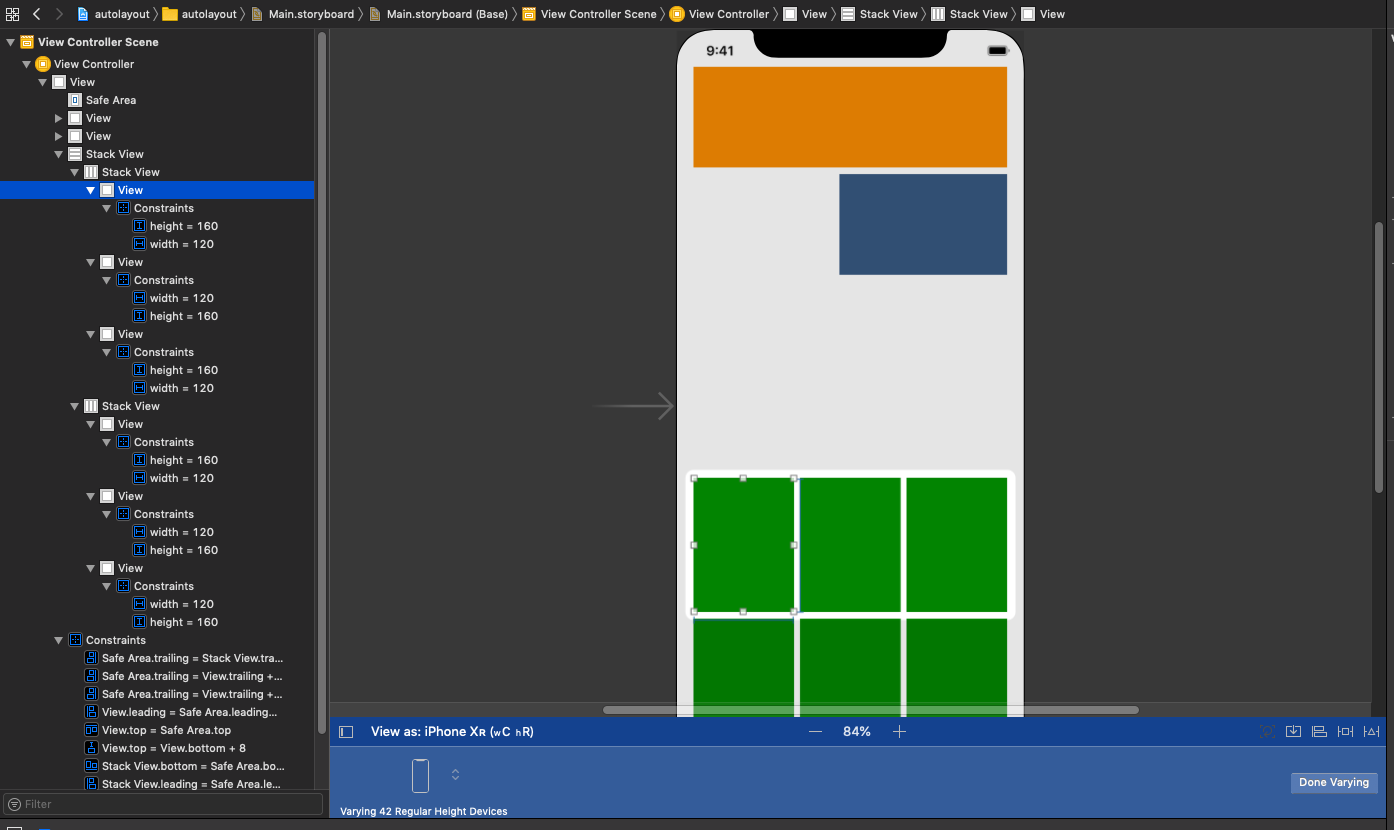Image resolution: width=1394 pixels, height=830 pixels.
Task: Click the 84% zoom level
Action: (857, 732)
